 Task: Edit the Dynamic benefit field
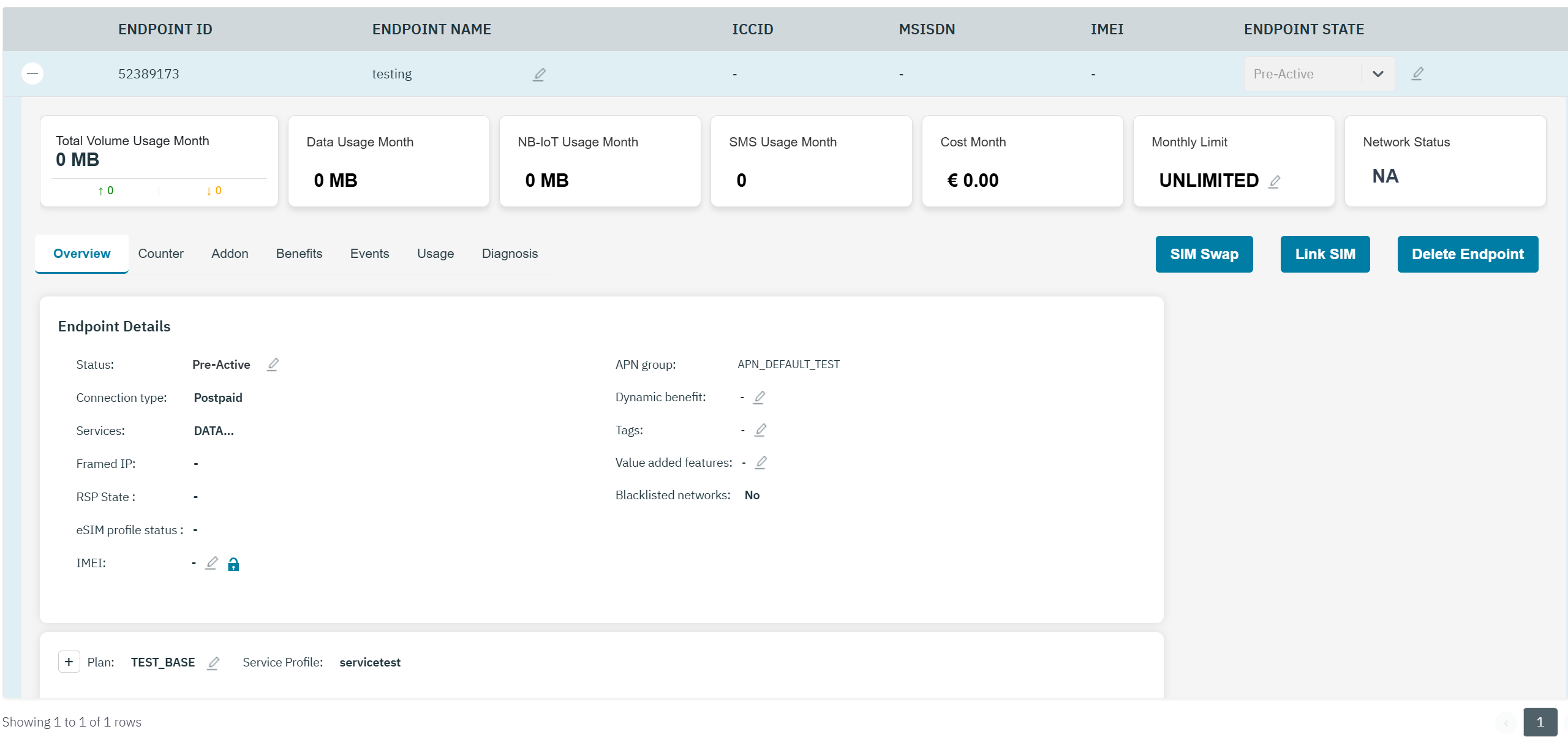759,398
